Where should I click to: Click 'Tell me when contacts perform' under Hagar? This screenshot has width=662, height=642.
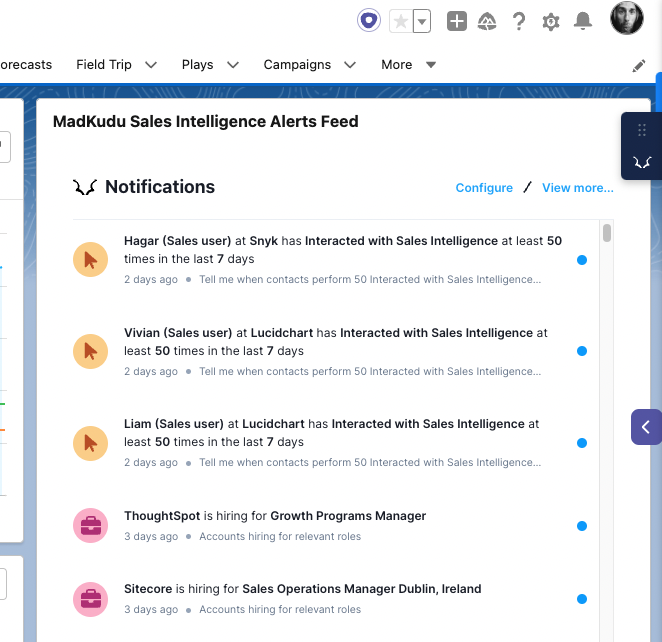click(370, 279)
